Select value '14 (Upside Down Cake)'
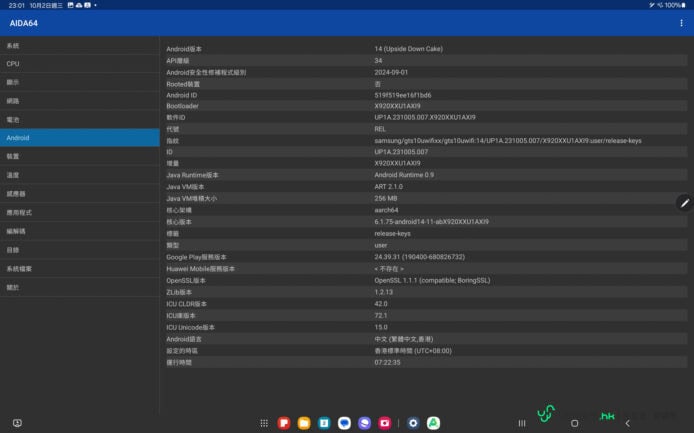Viewport: 694px width, 433px height. (x=409, y=49)
